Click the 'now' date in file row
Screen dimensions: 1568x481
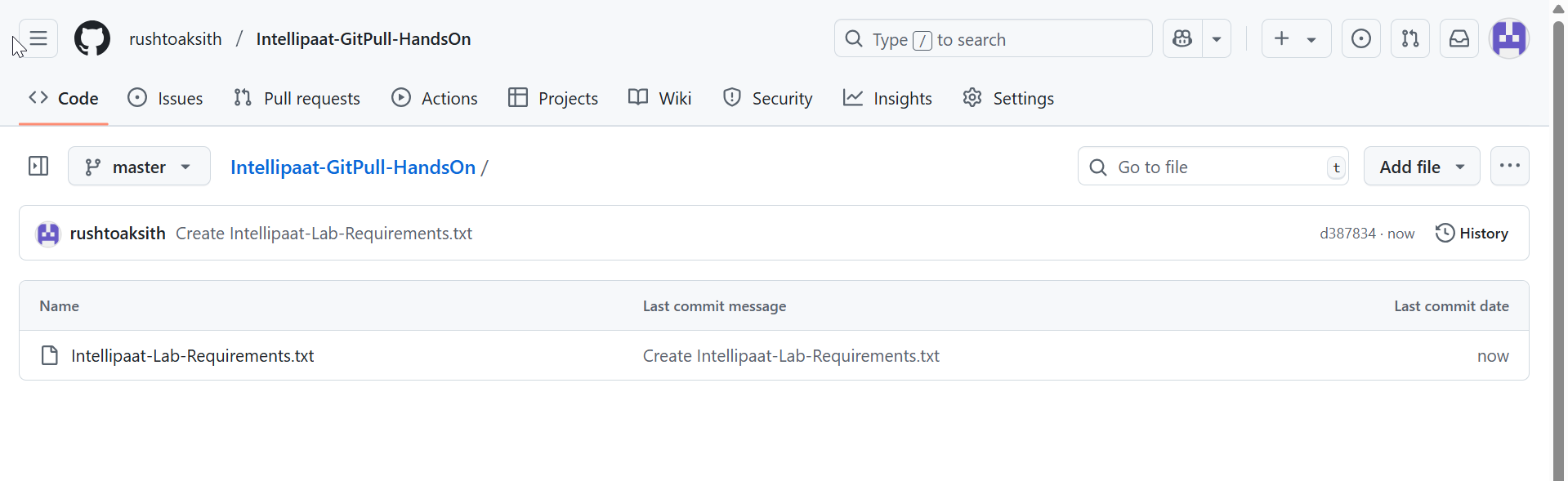pos(1493,356)
